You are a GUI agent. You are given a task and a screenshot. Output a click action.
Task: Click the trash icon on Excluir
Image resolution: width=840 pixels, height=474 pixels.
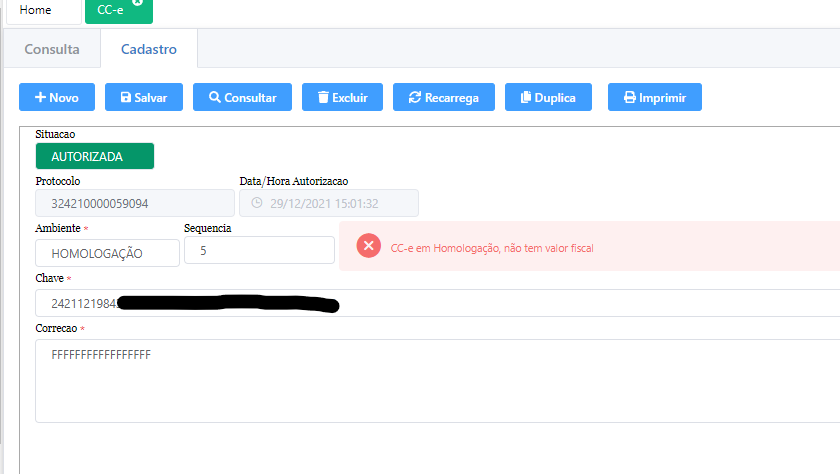[x=323, y=98]
